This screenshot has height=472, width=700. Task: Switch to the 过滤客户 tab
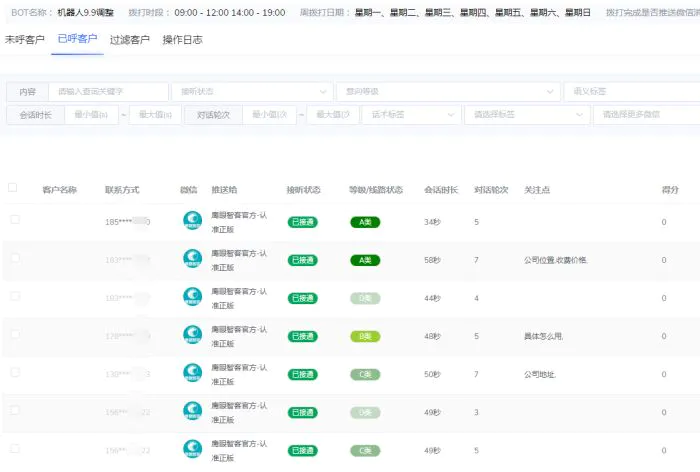tap(129, 40)
